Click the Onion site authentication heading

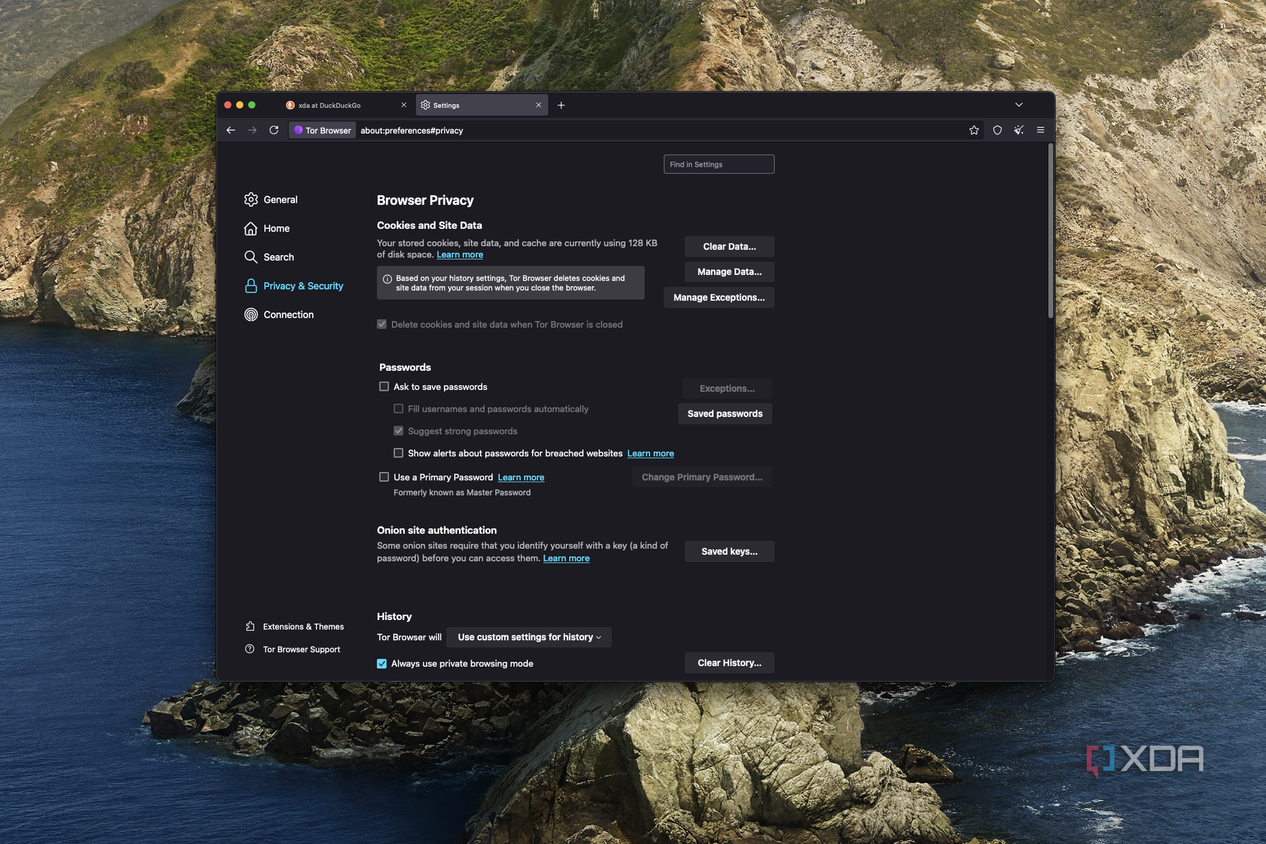(437, 530)
